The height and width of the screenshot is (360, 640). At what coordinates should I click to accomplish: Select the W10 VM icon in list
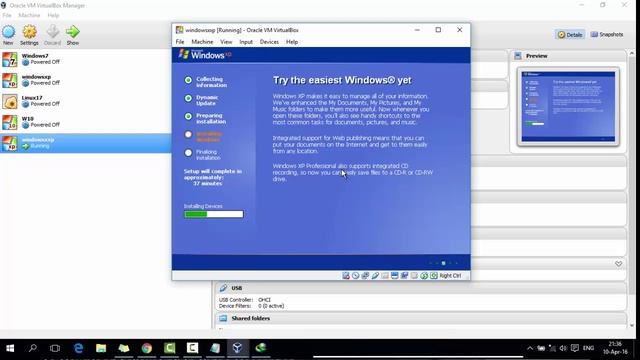pyautogui.click(x=10, y=122)
